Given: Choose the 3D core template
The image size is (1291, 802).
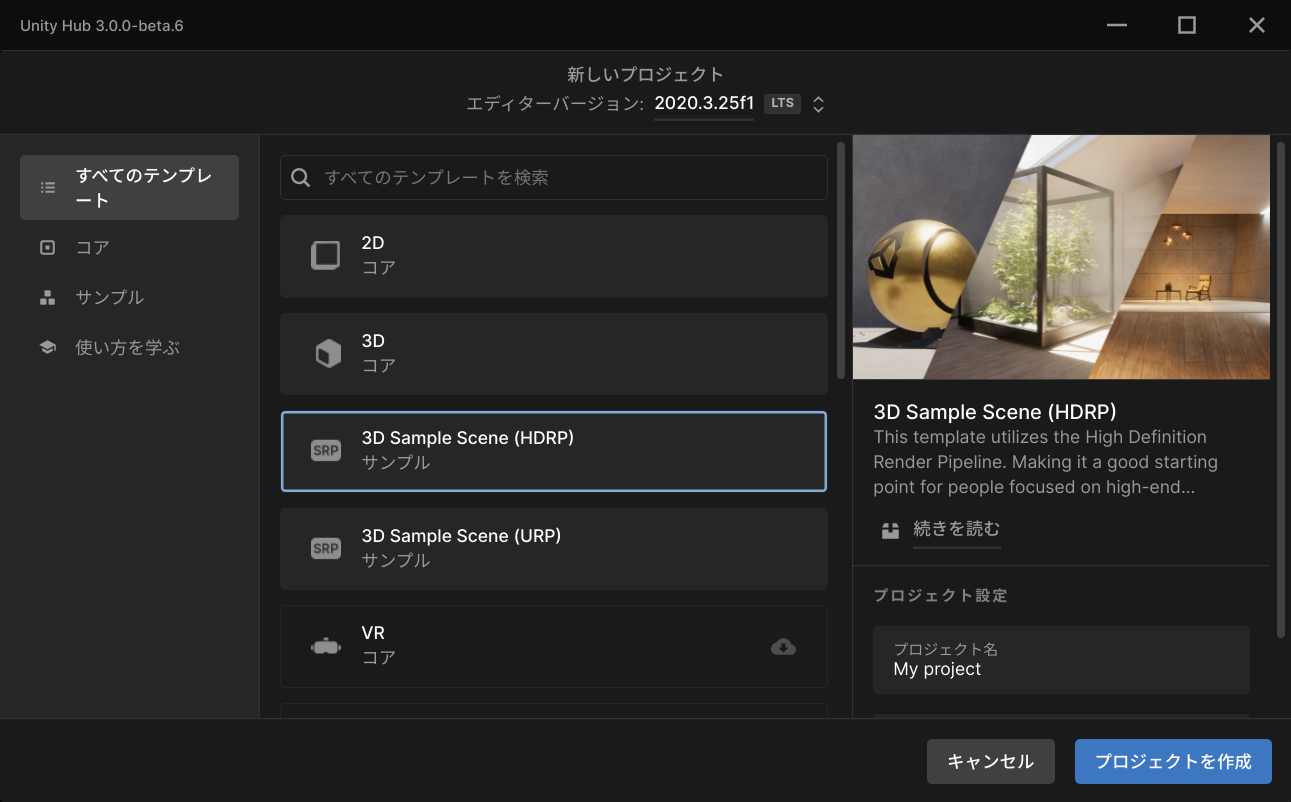Looking at the screenshot, I should point(554,354).
